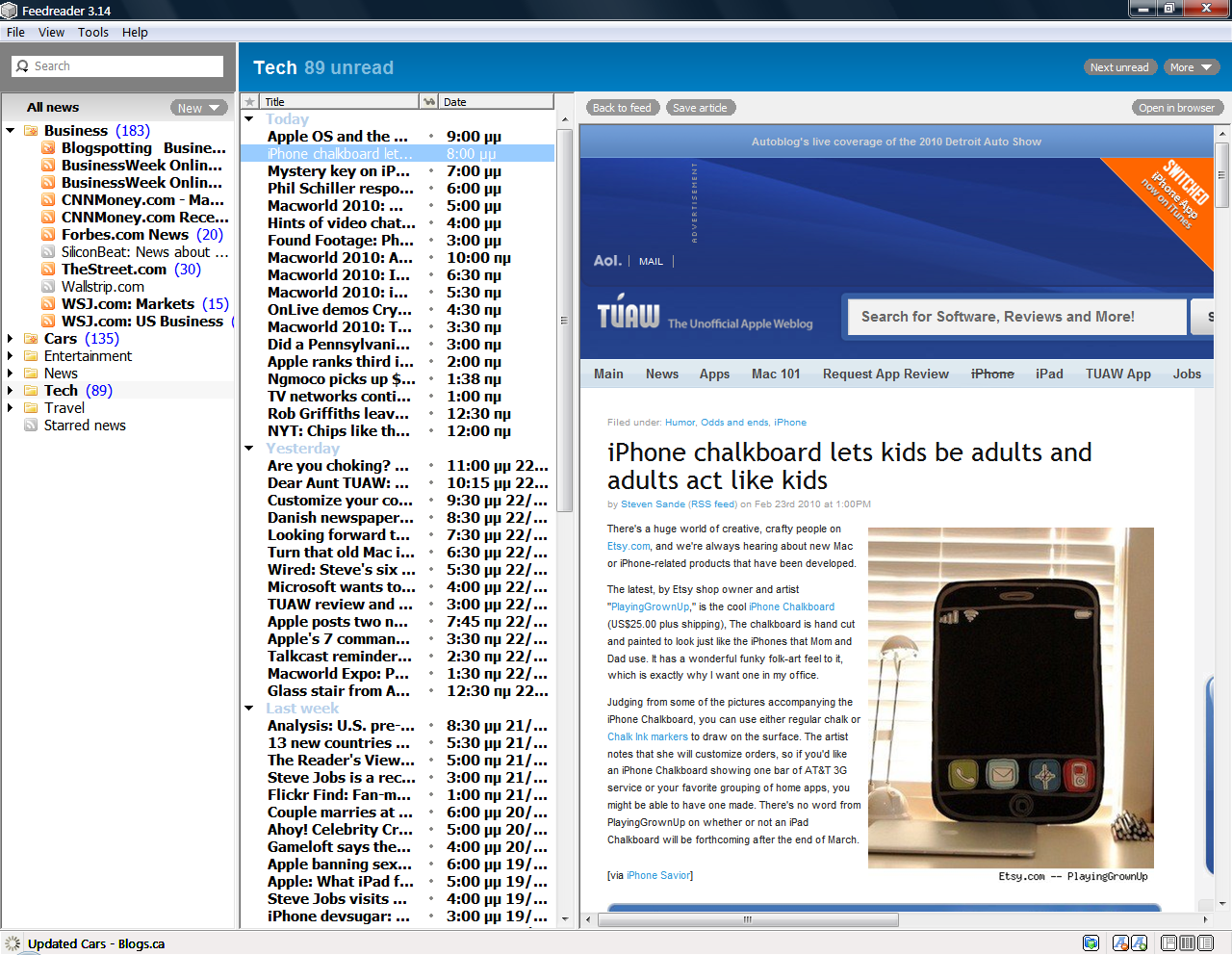Open the Mac 101 tab on TUAW page

776,374
